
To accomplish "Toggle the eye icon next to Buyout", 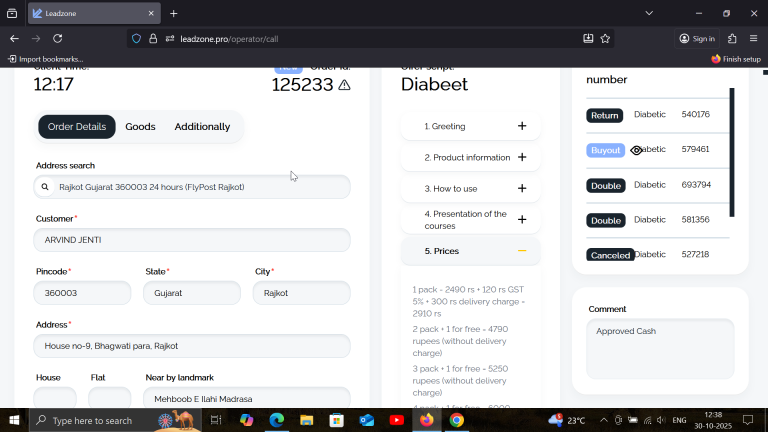I will point(636,150).
